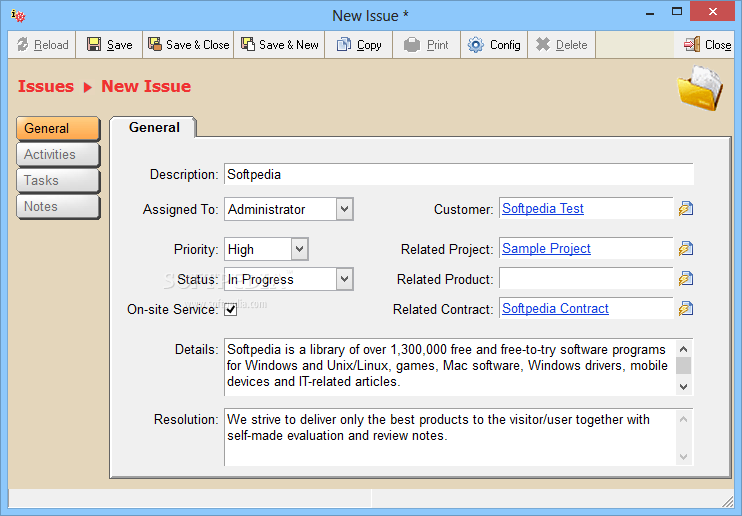
Task: Click the Resolution scrollbar down arrow
Action: tap(683, 456)
